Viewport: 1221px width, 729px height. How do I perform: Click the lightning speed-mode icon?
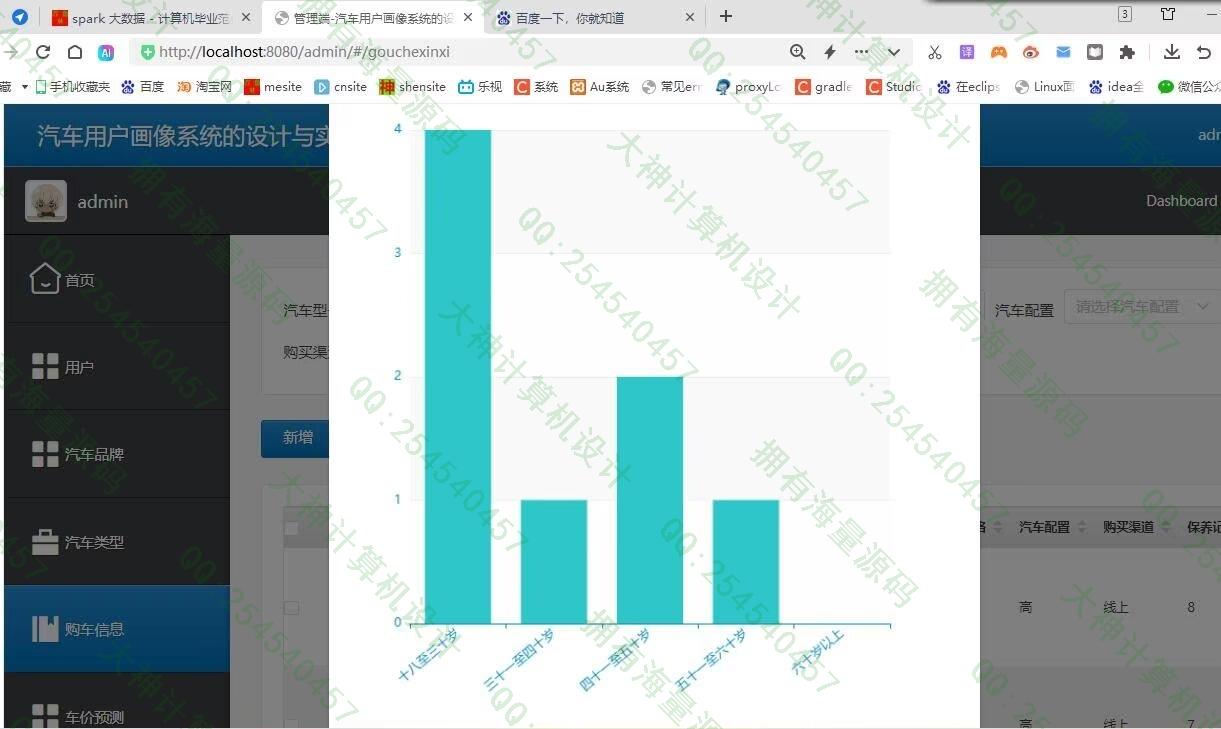pos(829,52)
